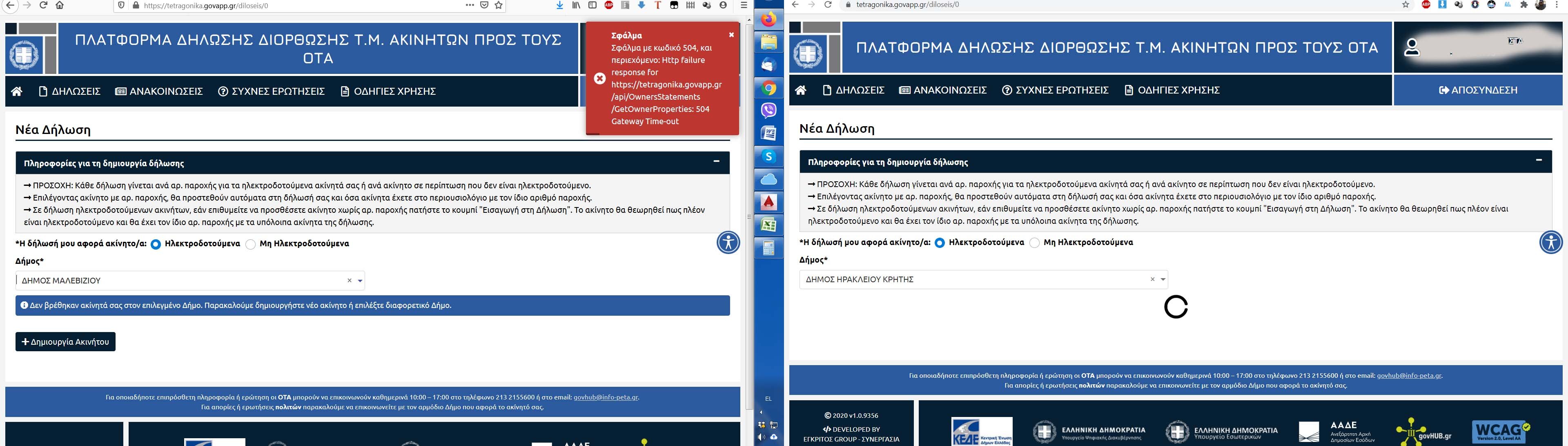Screen dimensions: 1568x446
Task: Select Μη Ηλεκτροδοτούμενα radio in right window
Action: coord(1034,243)
